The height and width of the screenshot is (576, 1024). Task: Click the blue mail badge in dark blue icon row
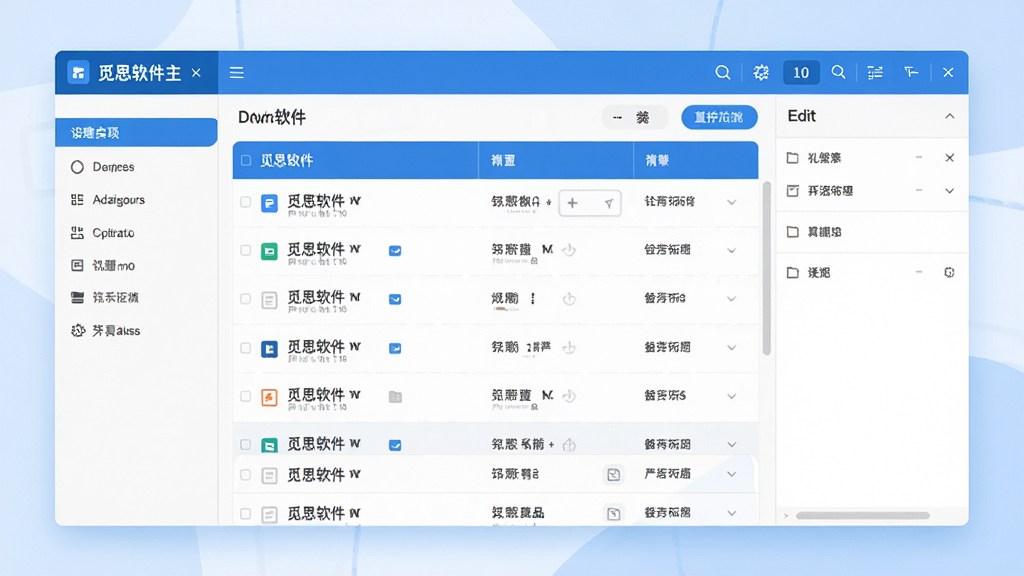[x=395, y=348]
